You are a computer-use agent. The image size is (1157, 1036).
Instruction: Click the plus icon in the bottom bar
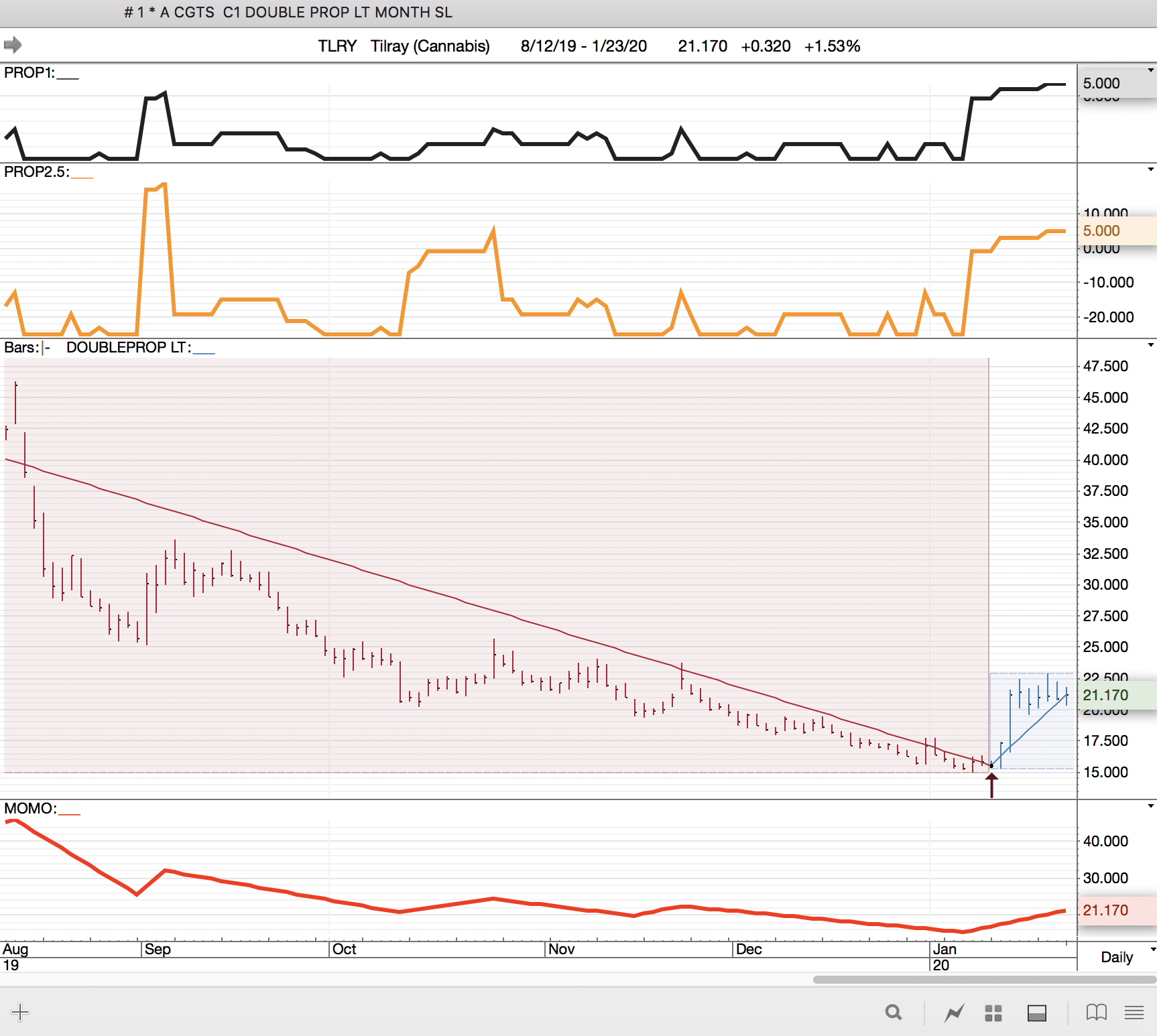pyautogui.click(x=20, y=1012)
